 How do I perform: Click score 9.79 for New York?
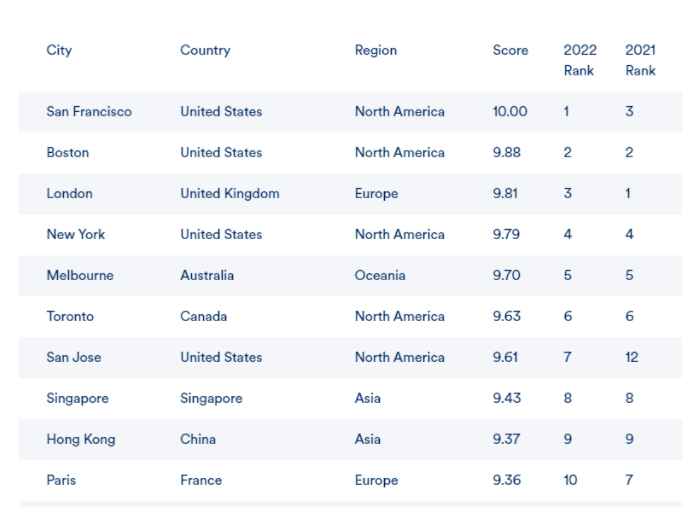point(506,234)
